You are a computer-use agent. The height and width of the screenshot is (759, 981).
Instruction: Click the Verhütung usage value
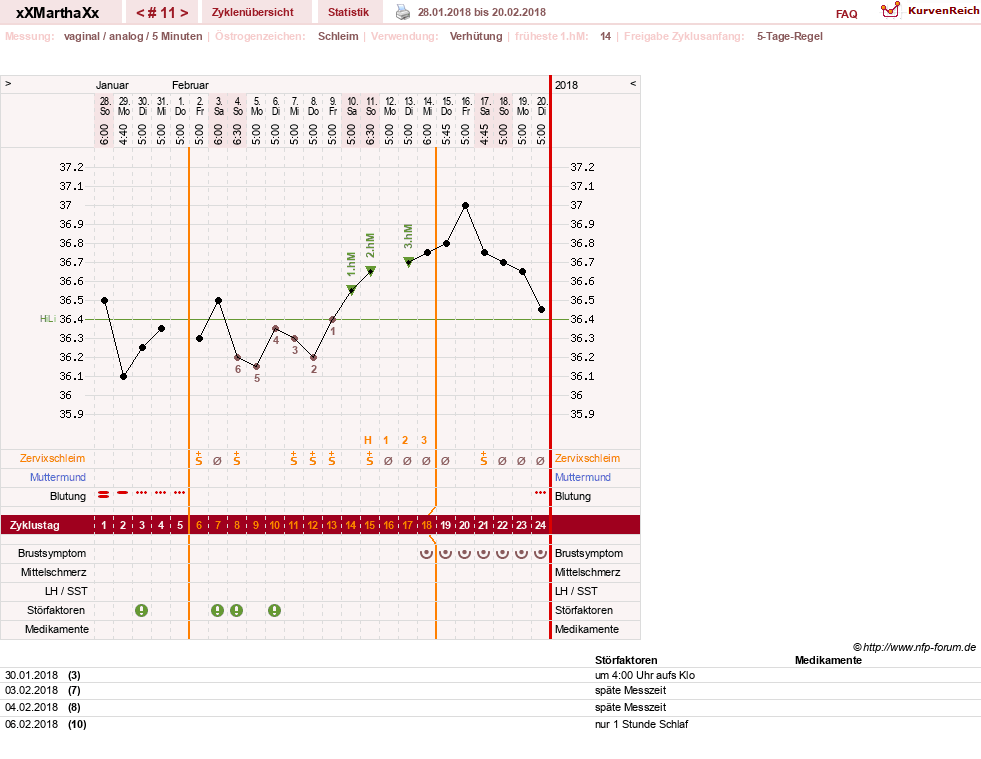point(476,36)
